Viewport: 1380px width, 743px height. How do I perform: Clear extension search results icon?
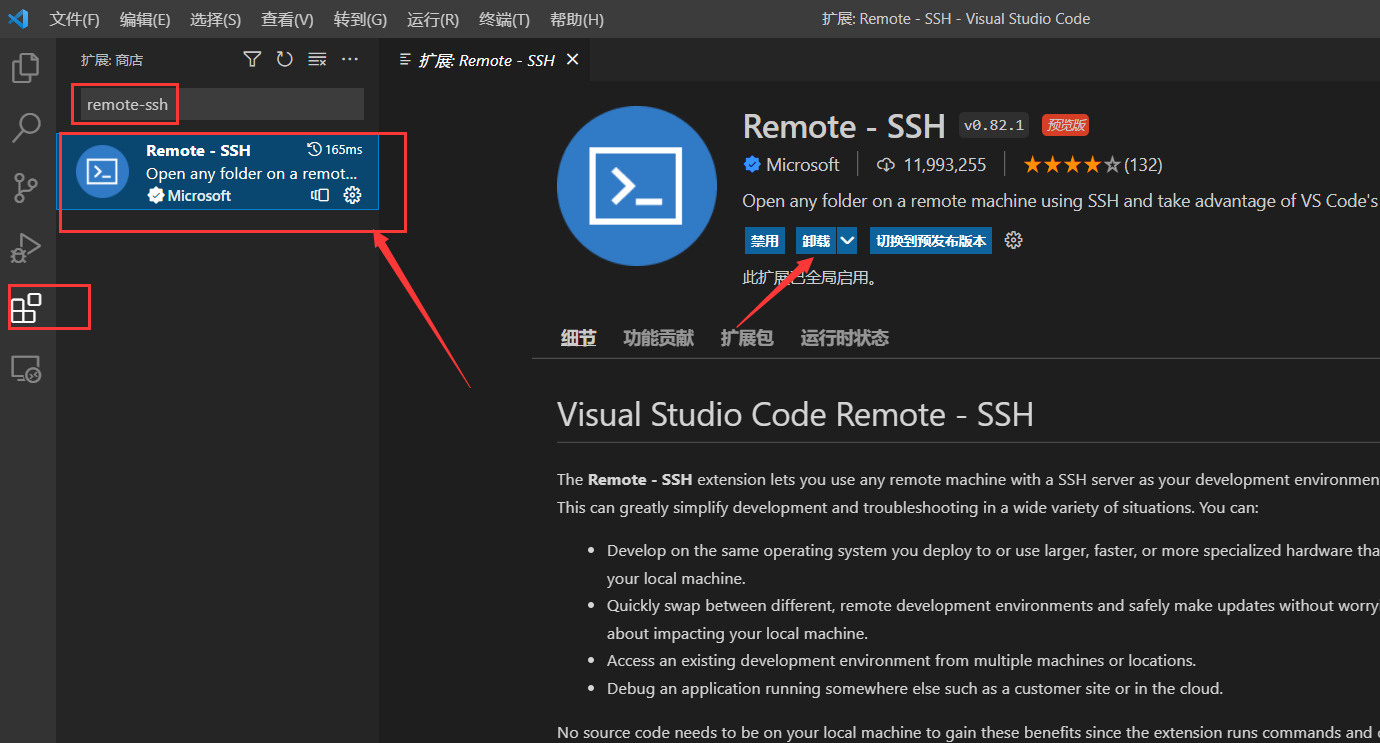(317, 60)
